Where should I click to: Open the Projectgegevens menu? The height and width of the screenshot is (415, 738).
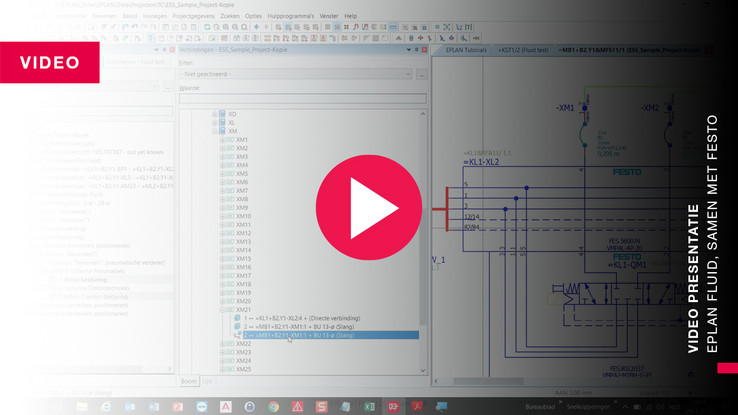pyautogui.click(x=193, y=16)
